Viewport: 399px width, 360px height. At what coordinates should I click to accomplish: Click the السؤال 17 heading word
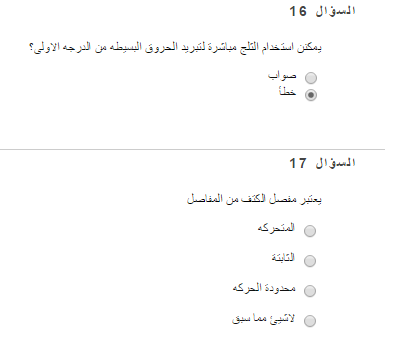tap(335, 163)
